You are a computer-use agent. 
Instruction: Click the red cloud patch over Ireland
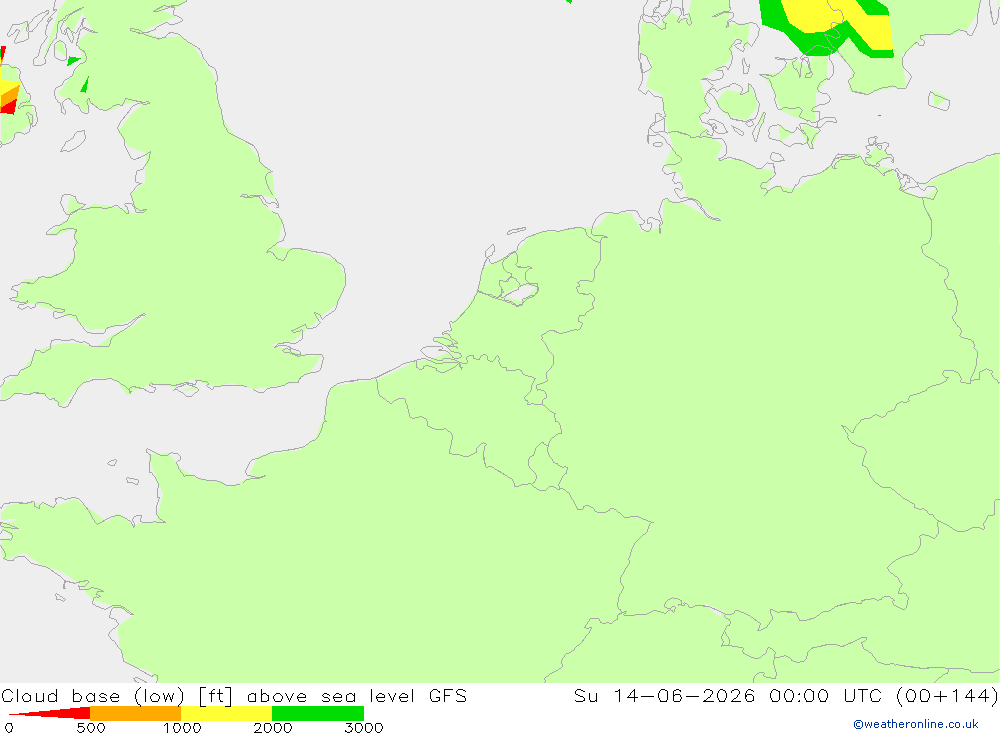(x=9, y=107)
